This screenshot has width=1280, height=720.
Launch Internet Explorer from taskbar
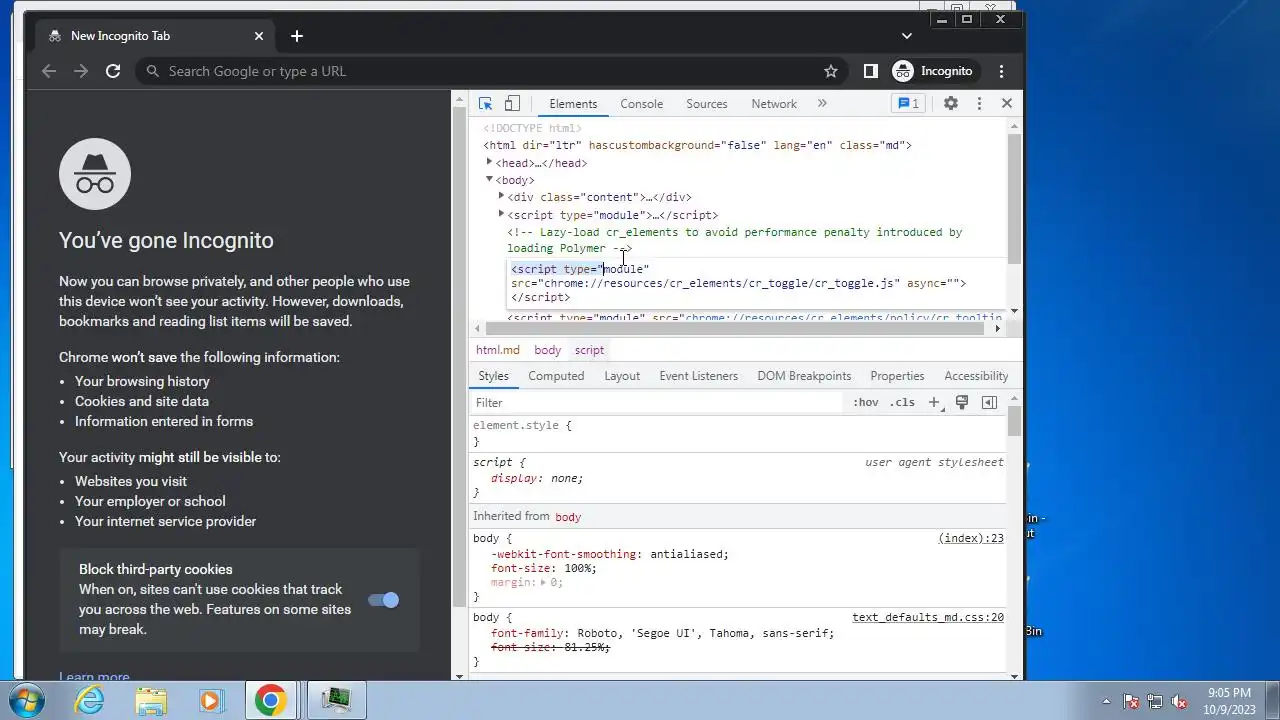(x=90, y=700)
